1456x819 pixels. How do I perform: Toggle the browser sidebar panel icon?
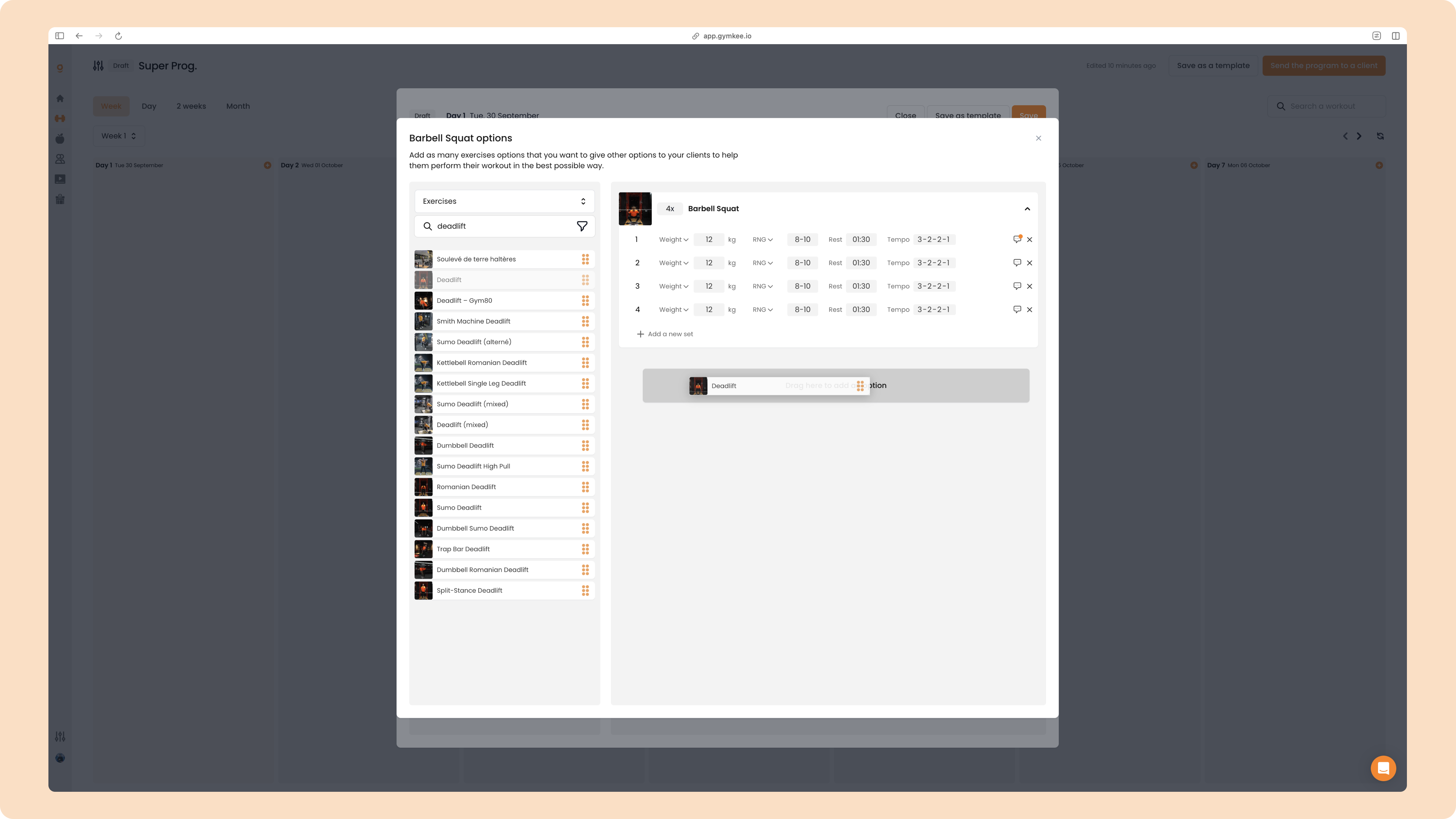coord(59,36)
